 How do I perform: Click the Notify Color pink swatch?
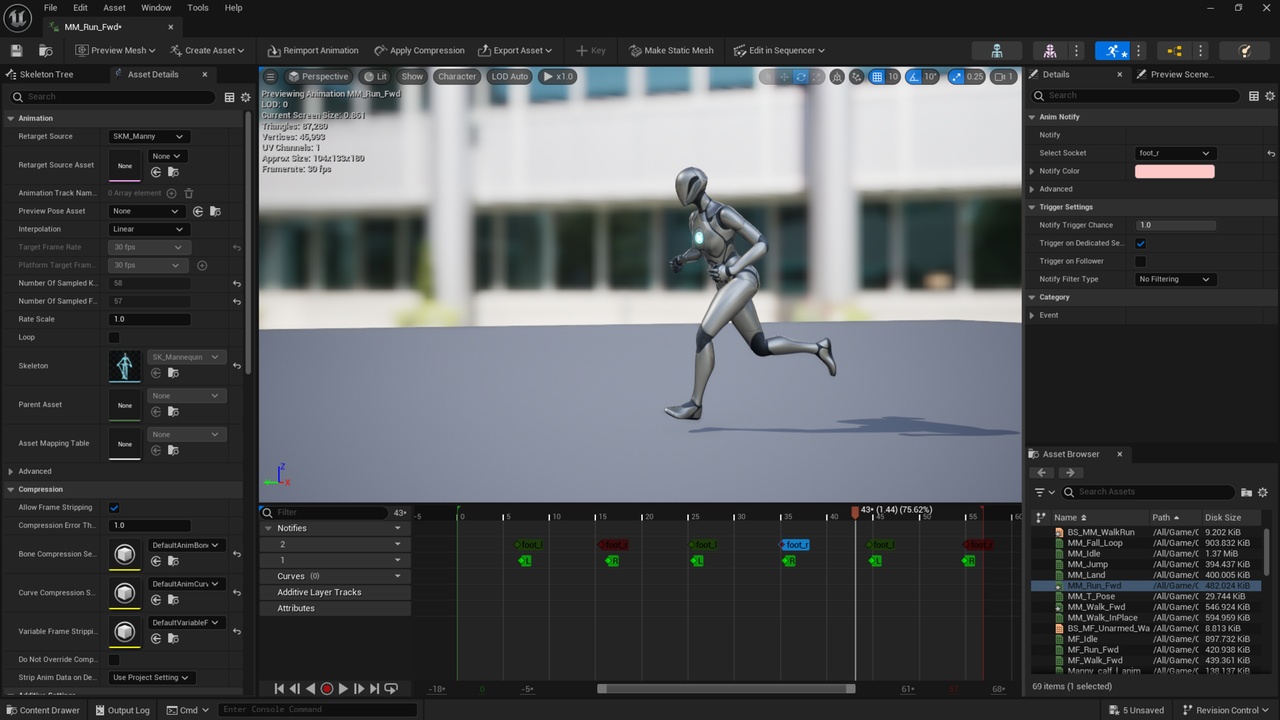point(1175,171)
